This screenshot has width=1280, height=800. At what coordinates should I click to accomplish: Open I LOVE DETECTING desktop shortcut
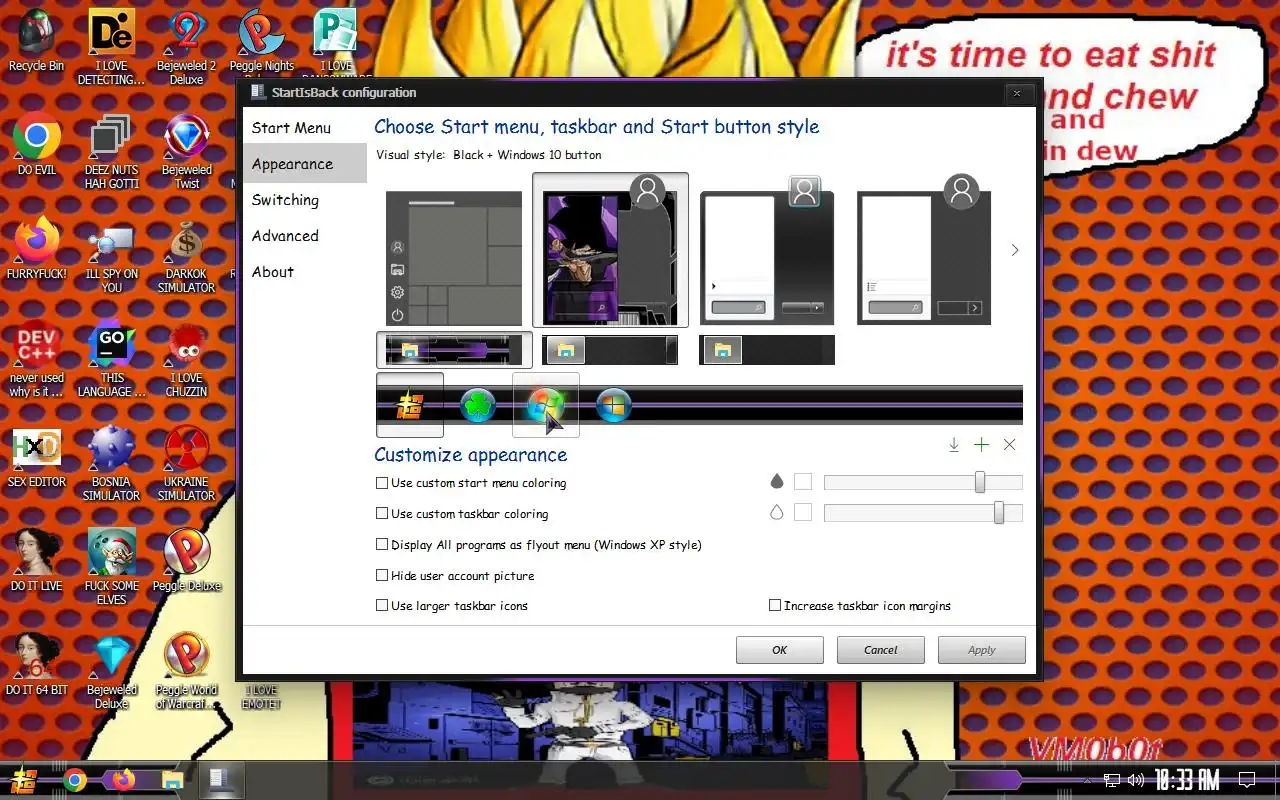[111, 47]
